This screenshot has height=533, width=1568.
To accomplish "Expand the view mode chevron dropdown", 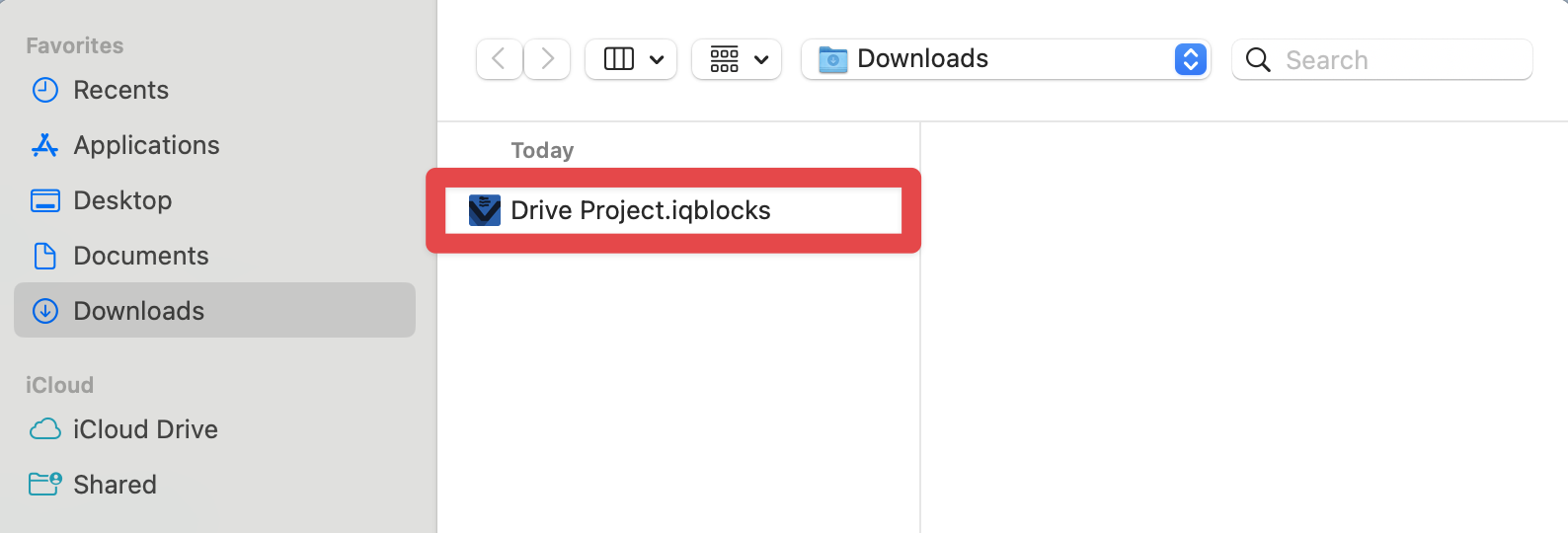I will (x=657, y=60).
